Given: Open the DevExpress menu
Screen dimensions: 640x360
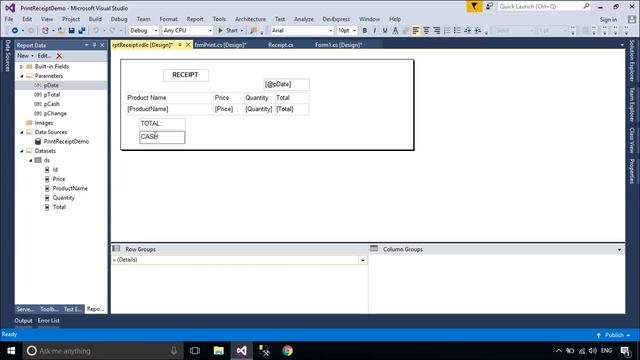Looking at the screenshot, I should point(336,19).
